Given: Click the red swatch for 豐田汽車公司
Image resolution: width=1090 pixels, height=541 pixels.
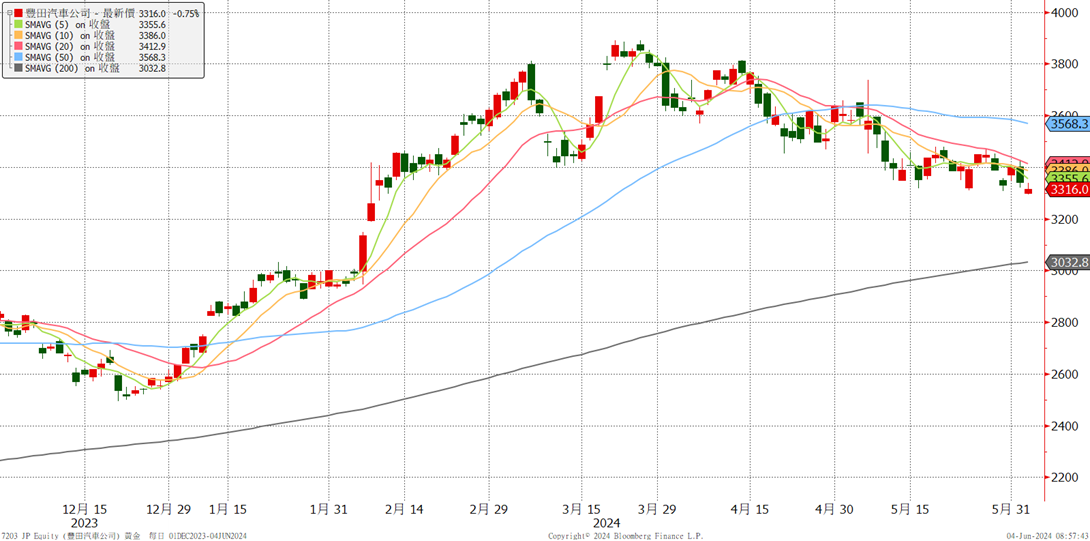Looking at the screenshot, I should (x=18, y=13).
